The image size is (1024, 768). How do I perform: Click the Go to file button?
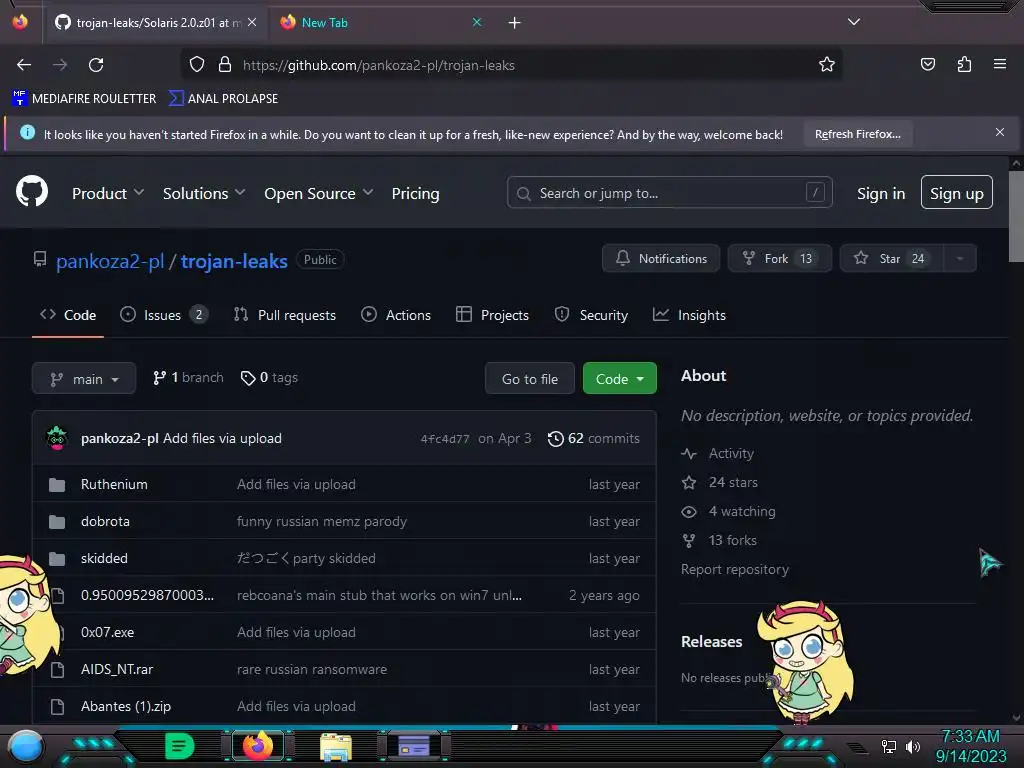tap(530, 378)
